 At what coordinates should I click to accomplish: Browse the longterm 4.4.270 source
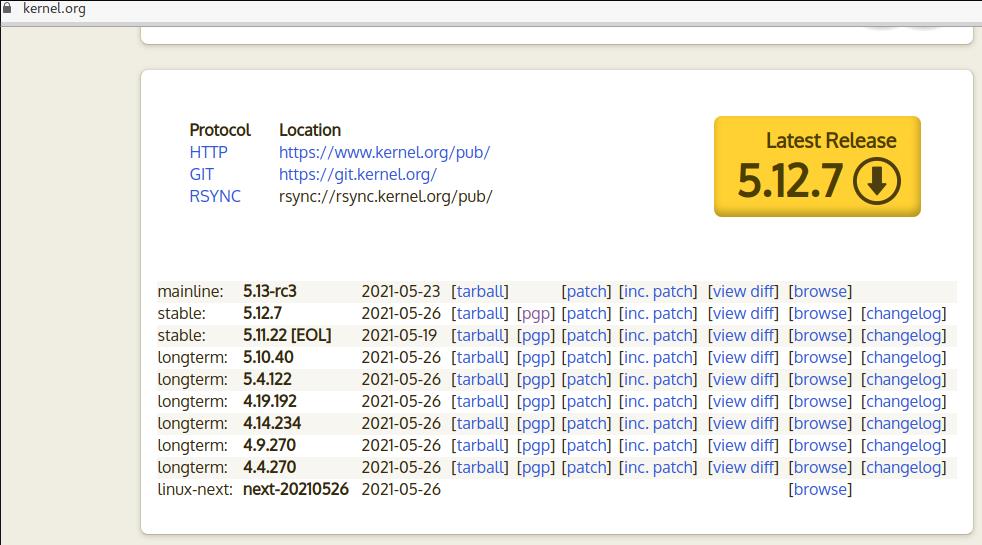click(x=820, y=467)
